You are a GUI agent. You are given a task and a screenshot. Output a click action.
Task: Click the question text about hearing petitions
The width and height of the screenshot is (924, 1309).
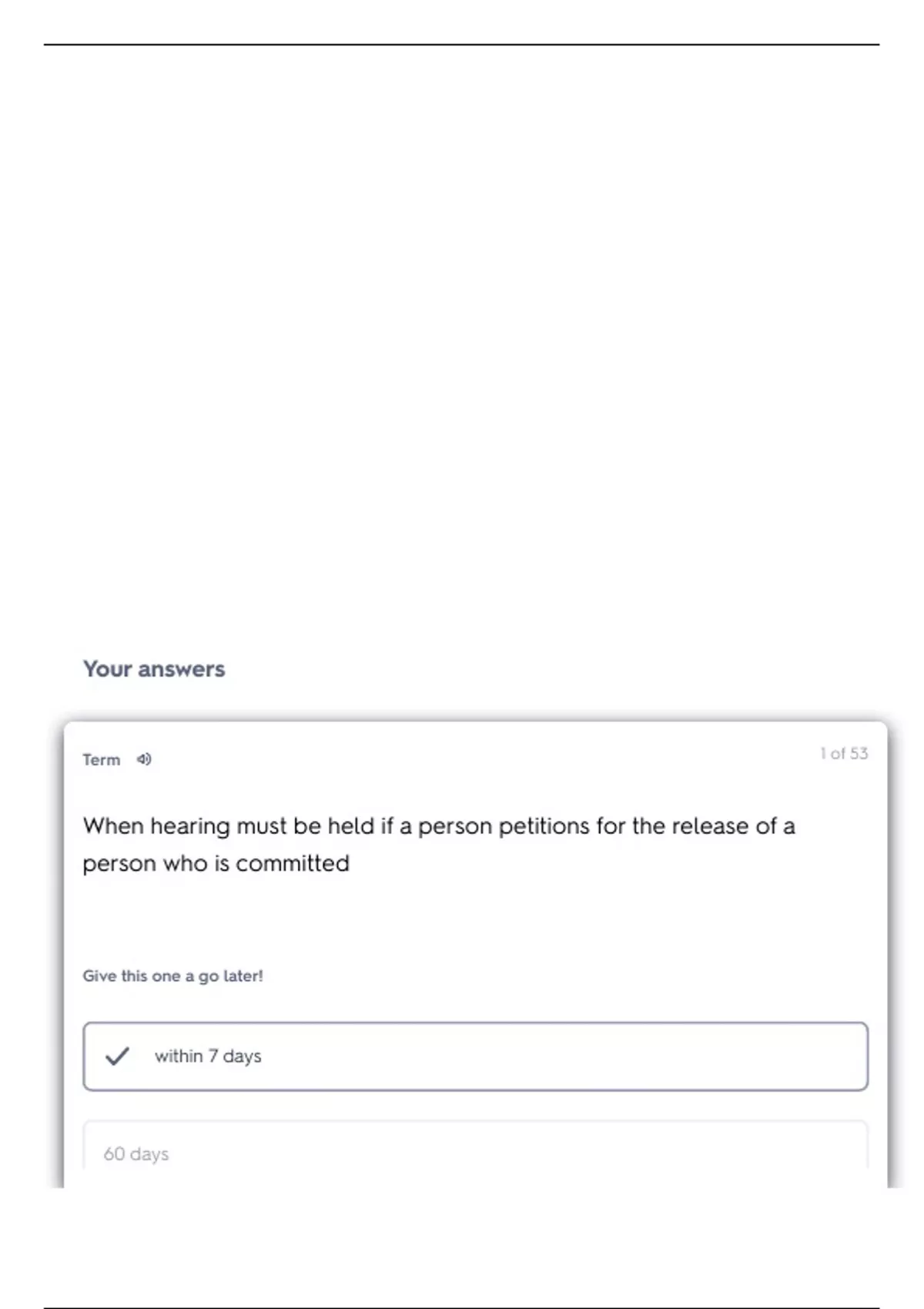[439, 826]
